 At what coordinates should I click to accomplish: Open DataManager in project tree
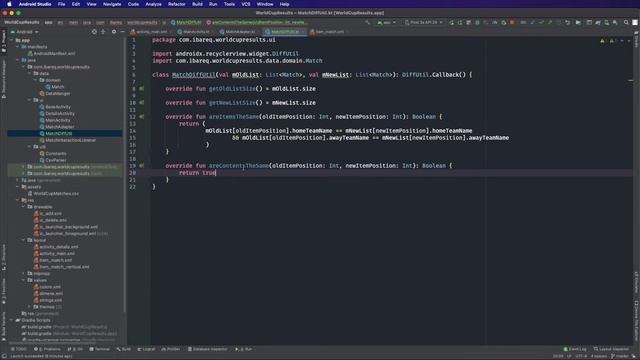click(x=55, y=93)
